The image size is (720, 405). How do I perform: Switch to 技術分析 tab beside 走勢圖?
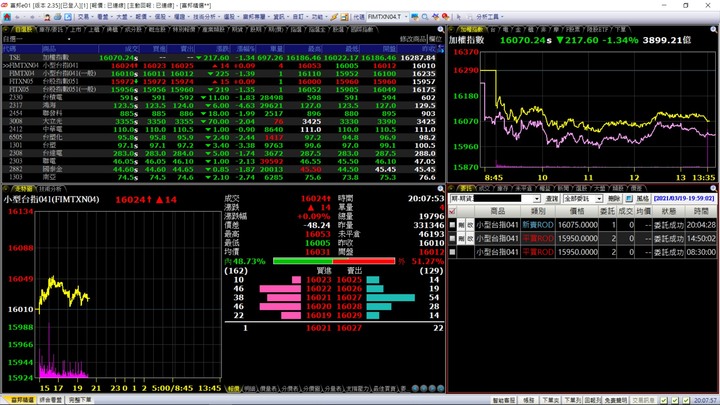click(x=50, y=189)
